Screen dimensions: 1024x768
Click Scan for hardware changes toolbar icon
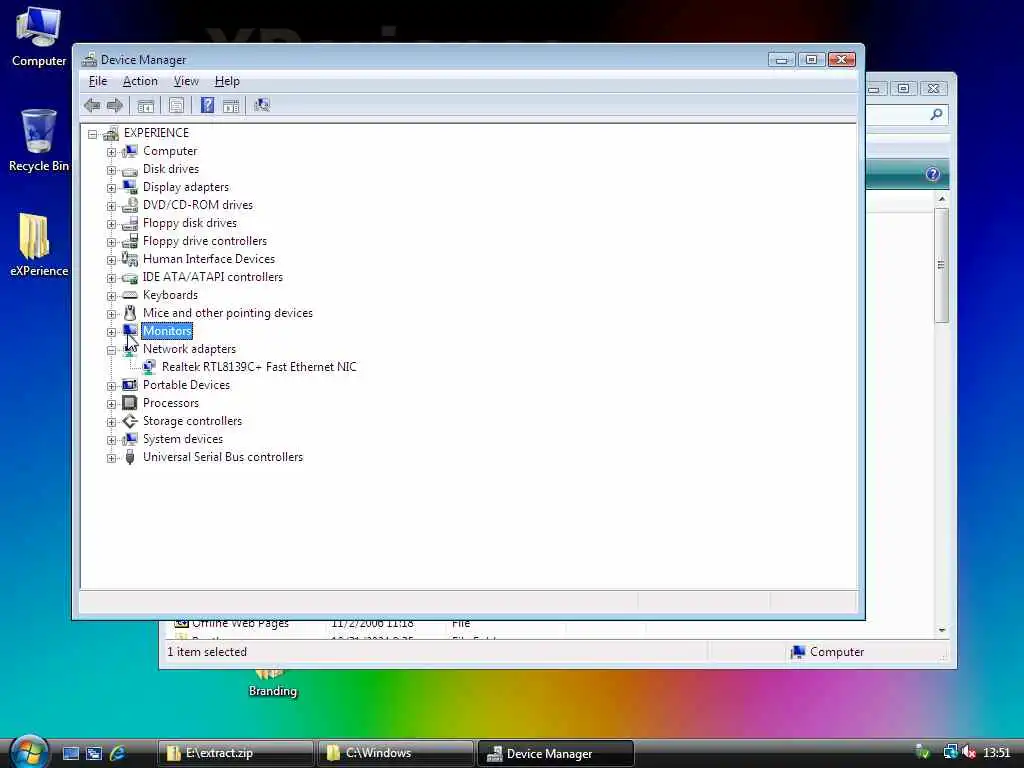tap(262, 105)
